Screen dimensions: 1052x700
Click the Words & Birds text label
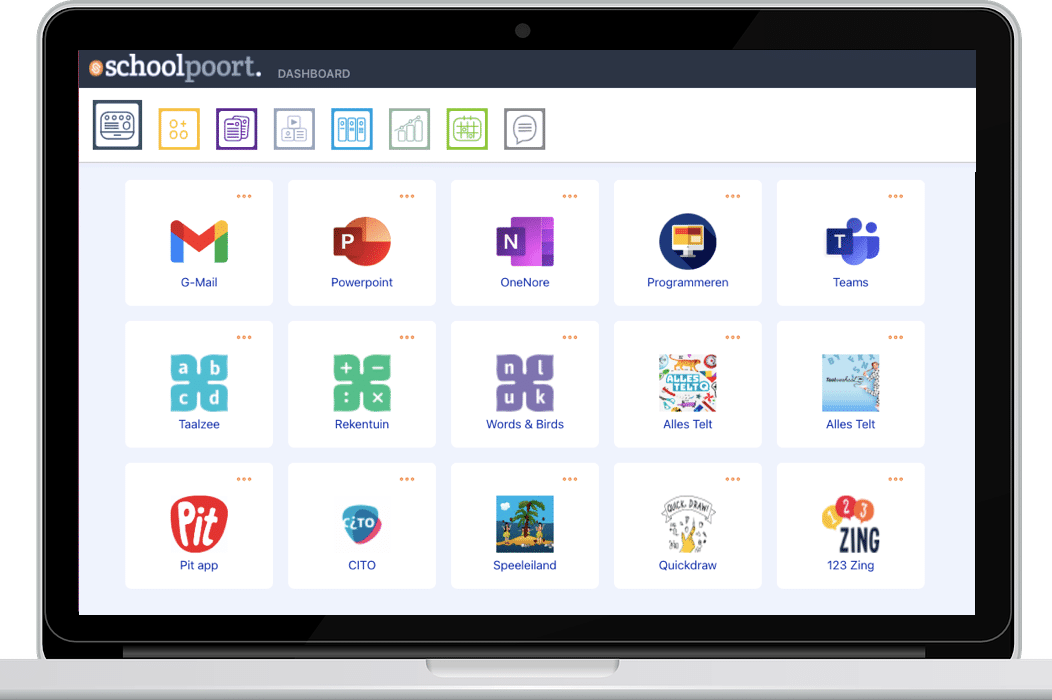[x=525, y=424]
